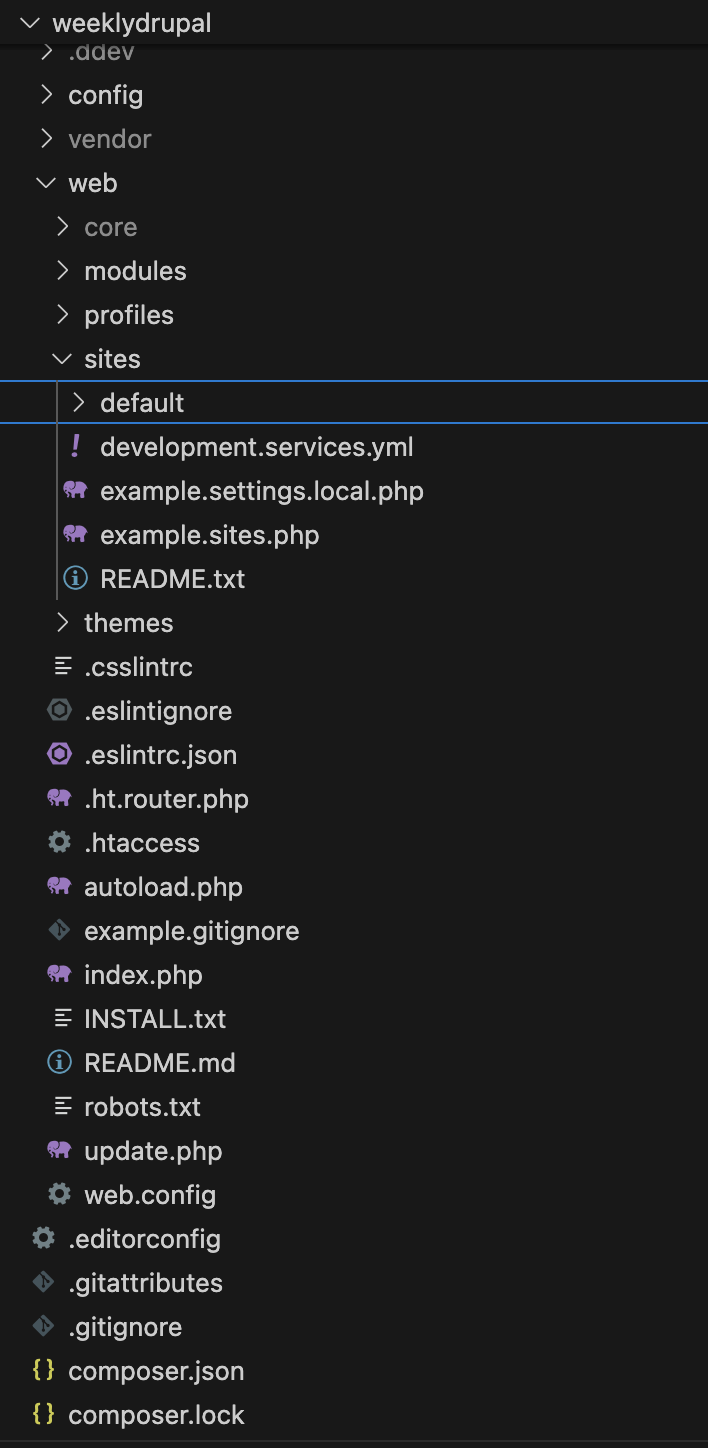708x1448 pixels.
Task: Open the composer.json file name
Action: (x=156, y=1371)
